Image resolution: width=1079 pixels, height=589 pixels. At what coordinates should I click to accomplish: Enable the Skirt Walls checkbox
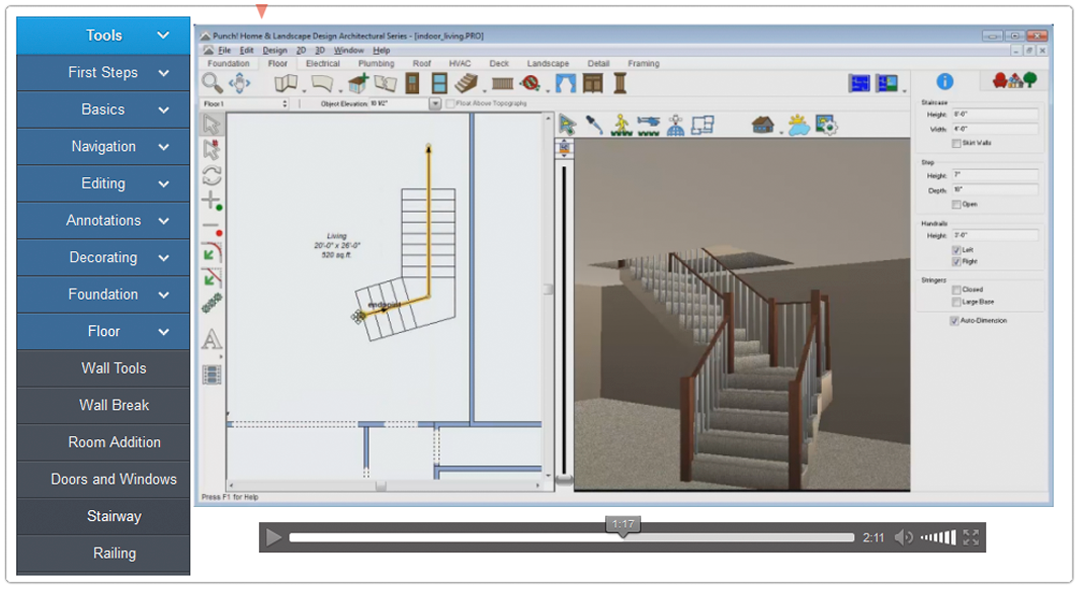[957, 143]
